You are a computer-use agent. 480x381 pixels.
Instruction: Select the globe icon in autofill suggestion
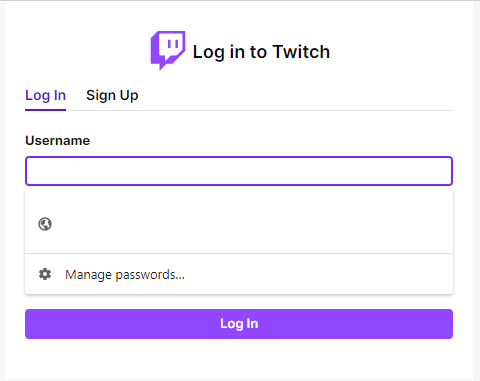[45, 224]
